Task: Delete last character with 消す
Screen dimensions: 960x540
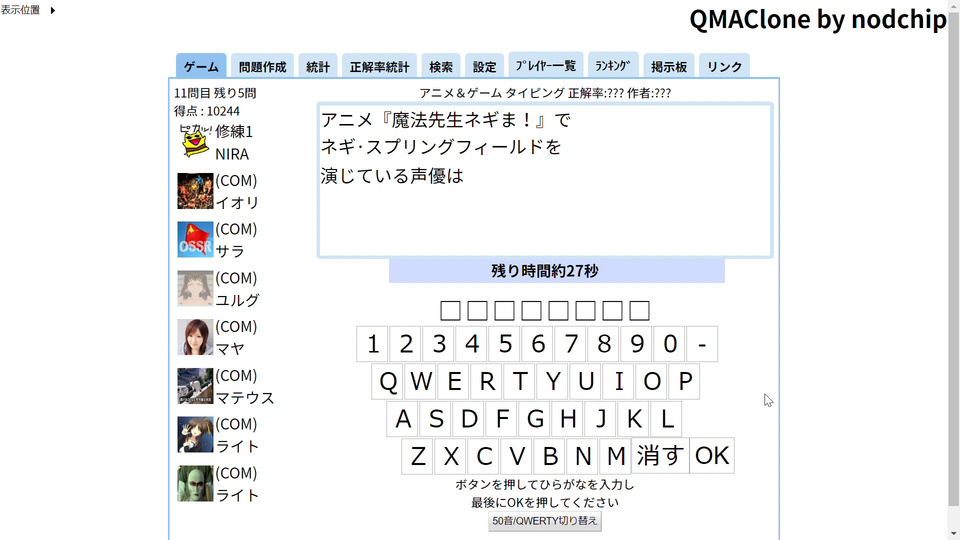Action: coord(660,456)
